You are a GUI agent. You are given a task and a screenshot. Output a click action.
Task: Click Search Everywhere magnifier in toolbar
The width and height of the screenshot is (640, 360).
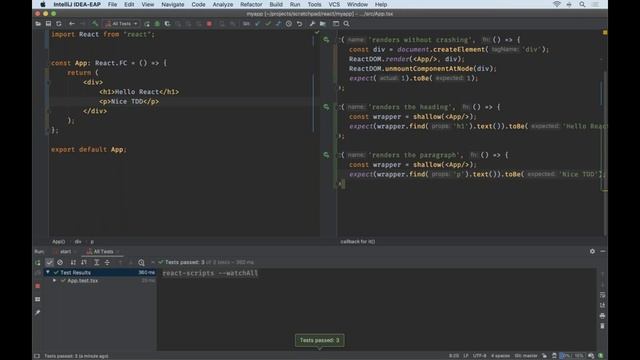[x=346, y=24]
